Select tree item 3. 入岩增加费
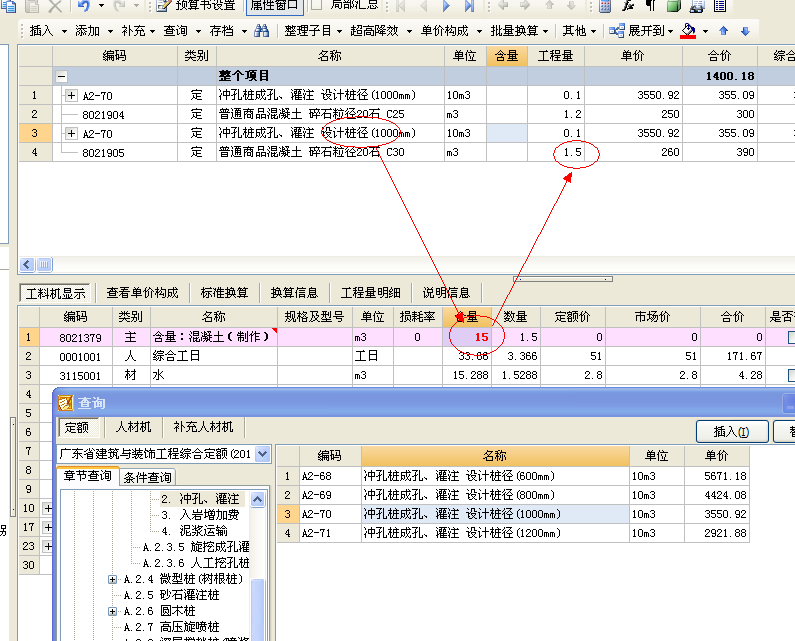 click(x=200, y=515)
